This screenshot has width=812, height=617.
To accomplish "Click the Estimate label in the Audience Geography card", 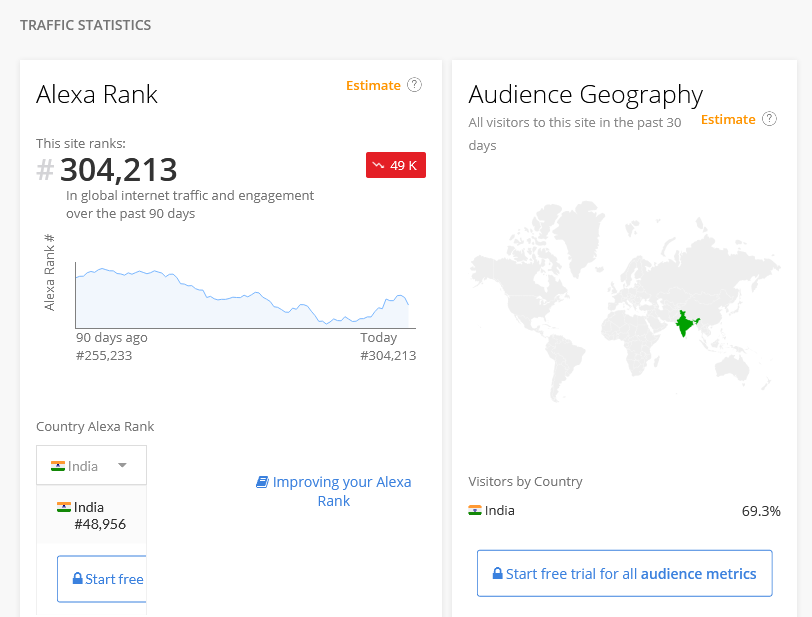I will pos(728,120).
